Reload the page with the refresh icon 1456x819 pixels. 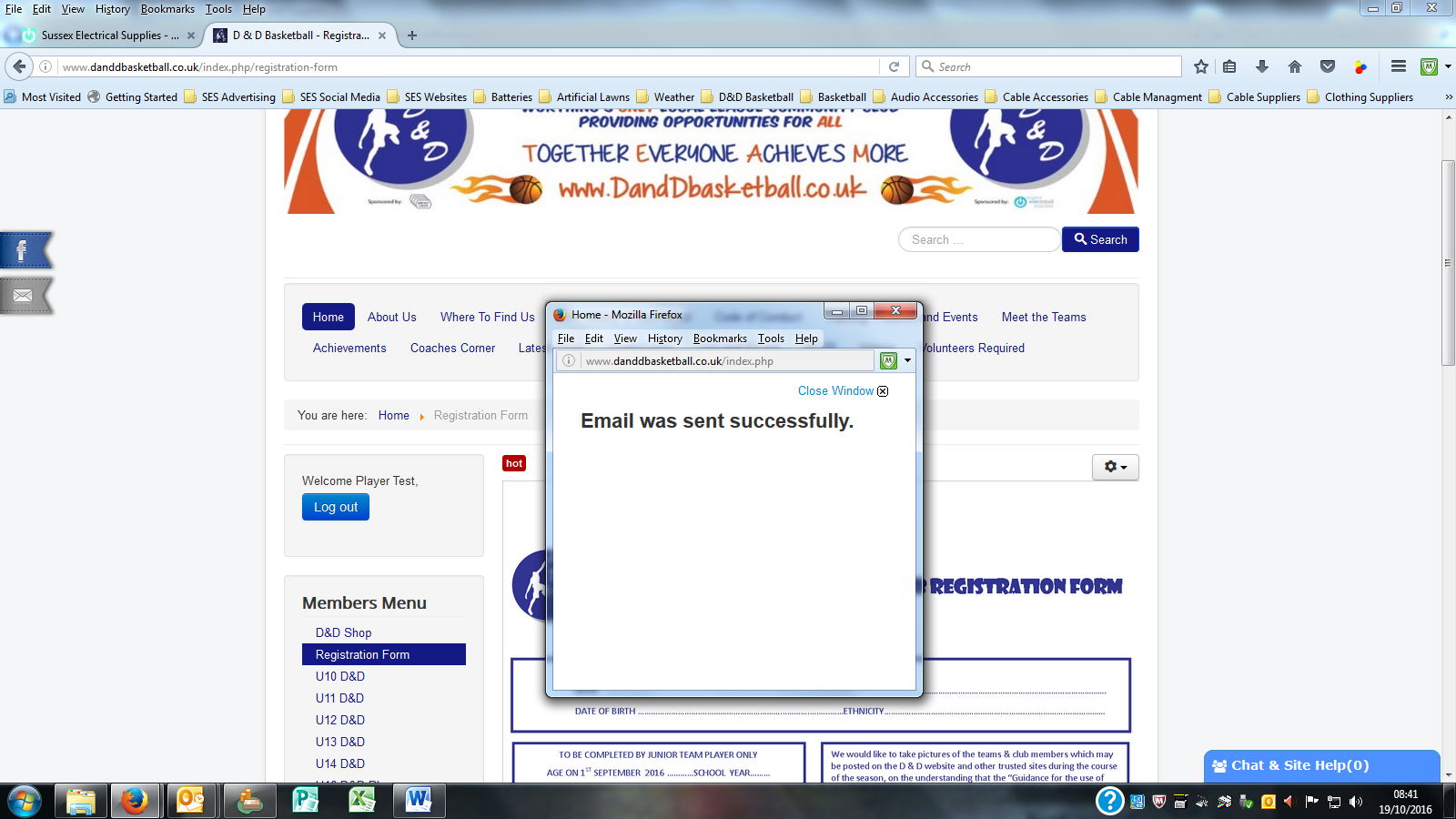(894, 66)
